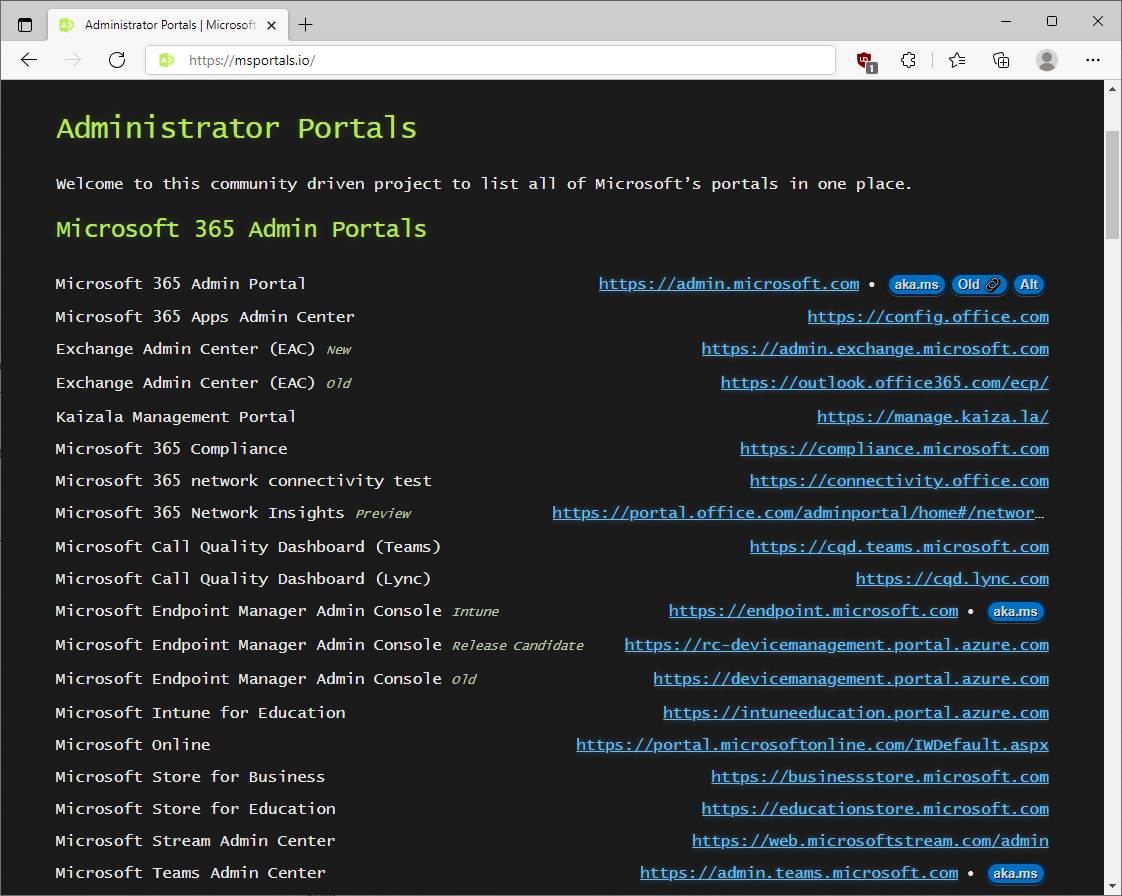Click the 'Microsoft 365 Apps Admin Center' row label

pyautogui.click(x=205, y=317)
